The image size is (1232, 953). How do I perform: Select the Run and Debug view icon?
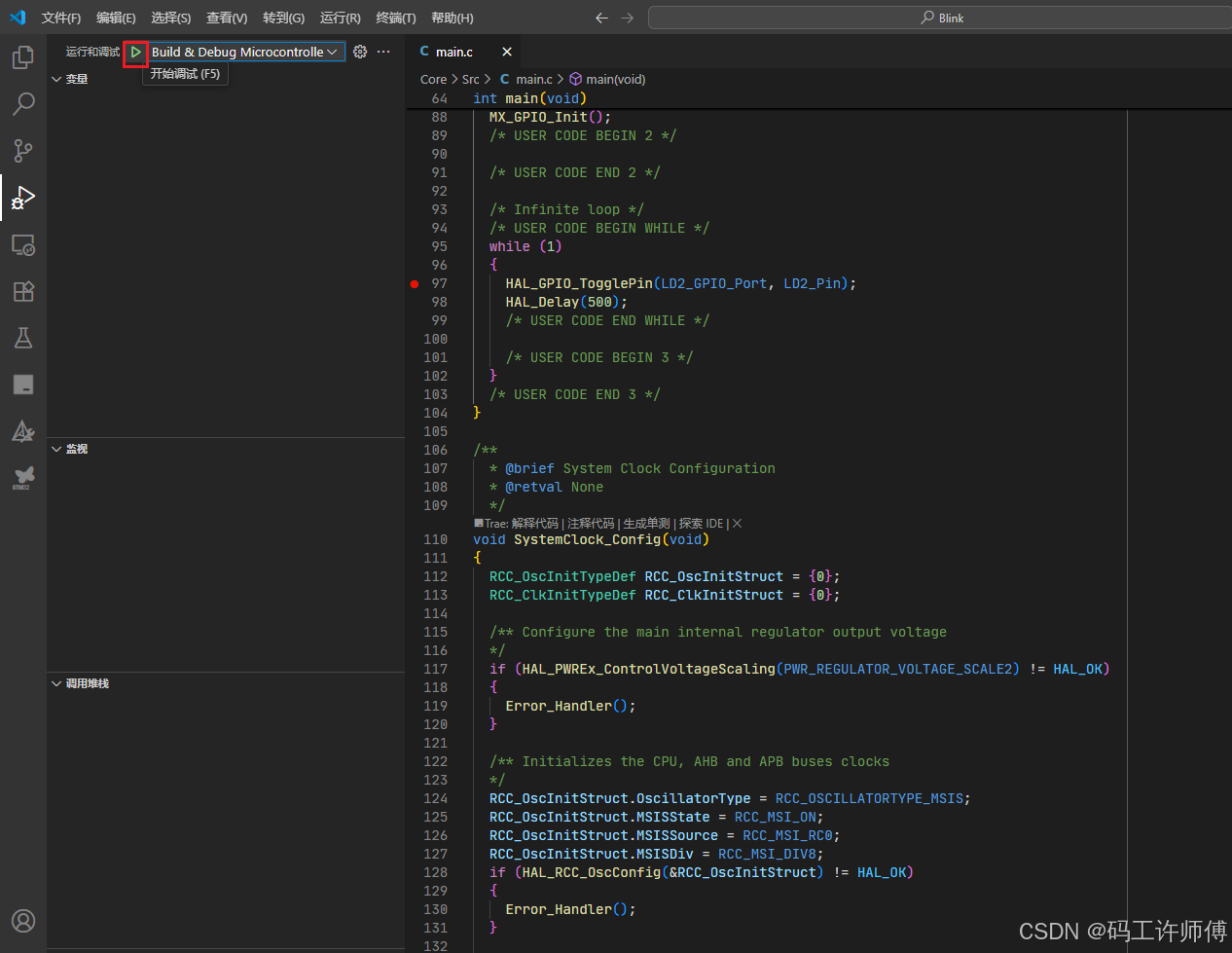[23, 199]
